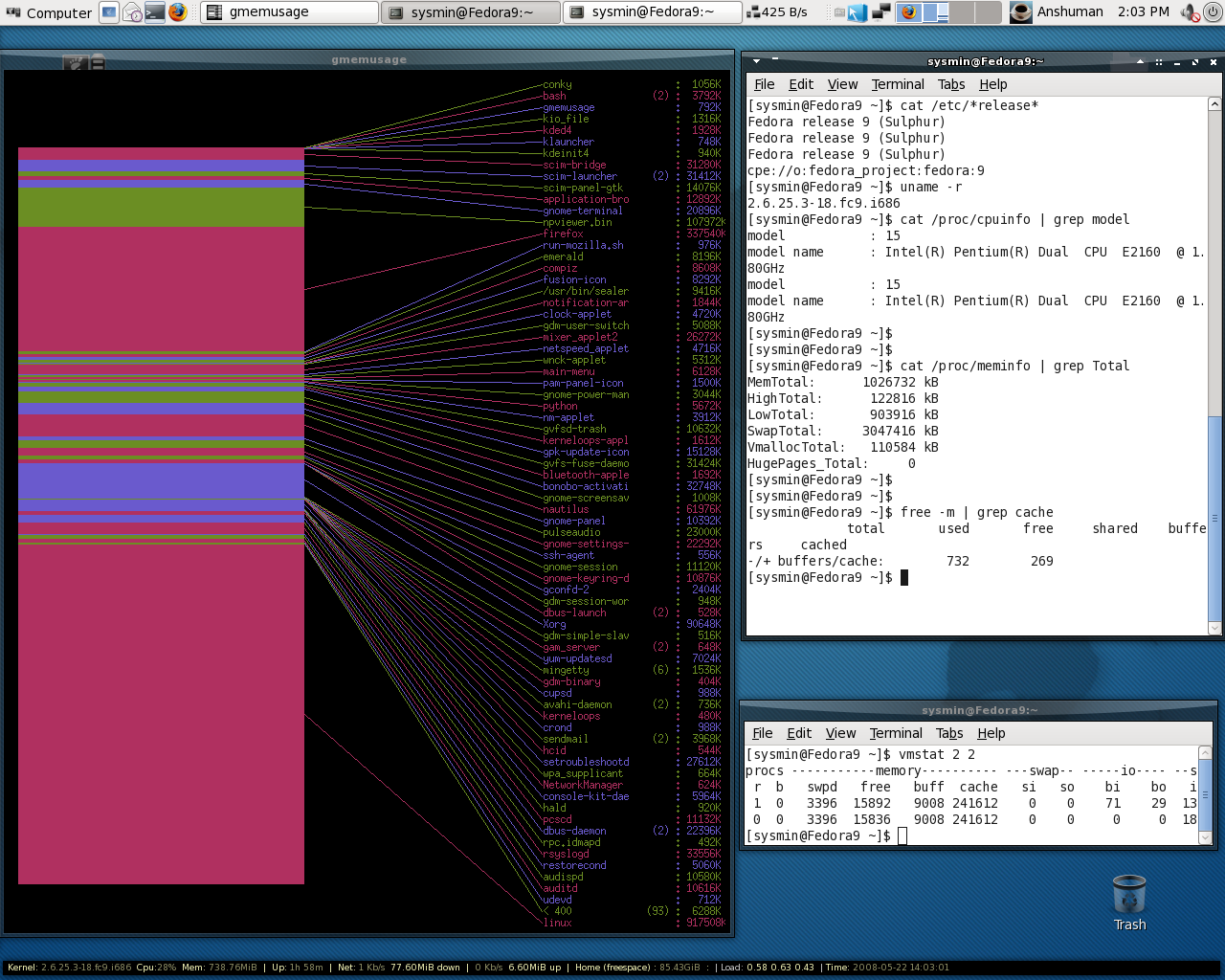Switch to gmemusage using its taskbar button
Screen dimensions: 1225x980
tap(287, 12)
